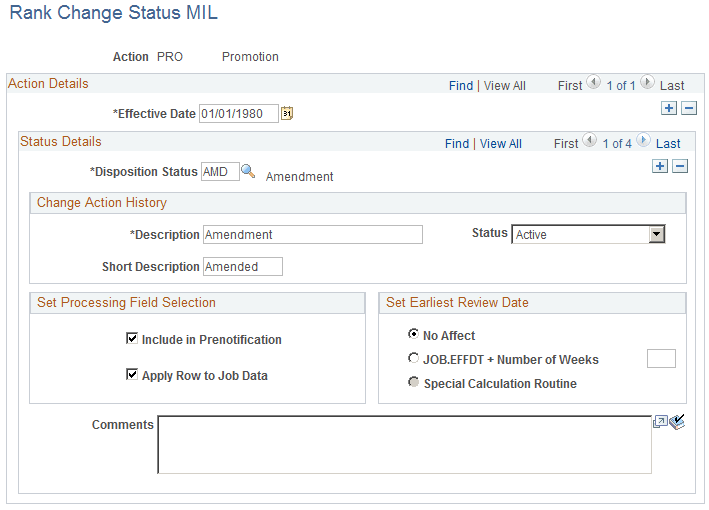
Task: Click Find link in Action Details header
Action: click(x=461, y=86)
